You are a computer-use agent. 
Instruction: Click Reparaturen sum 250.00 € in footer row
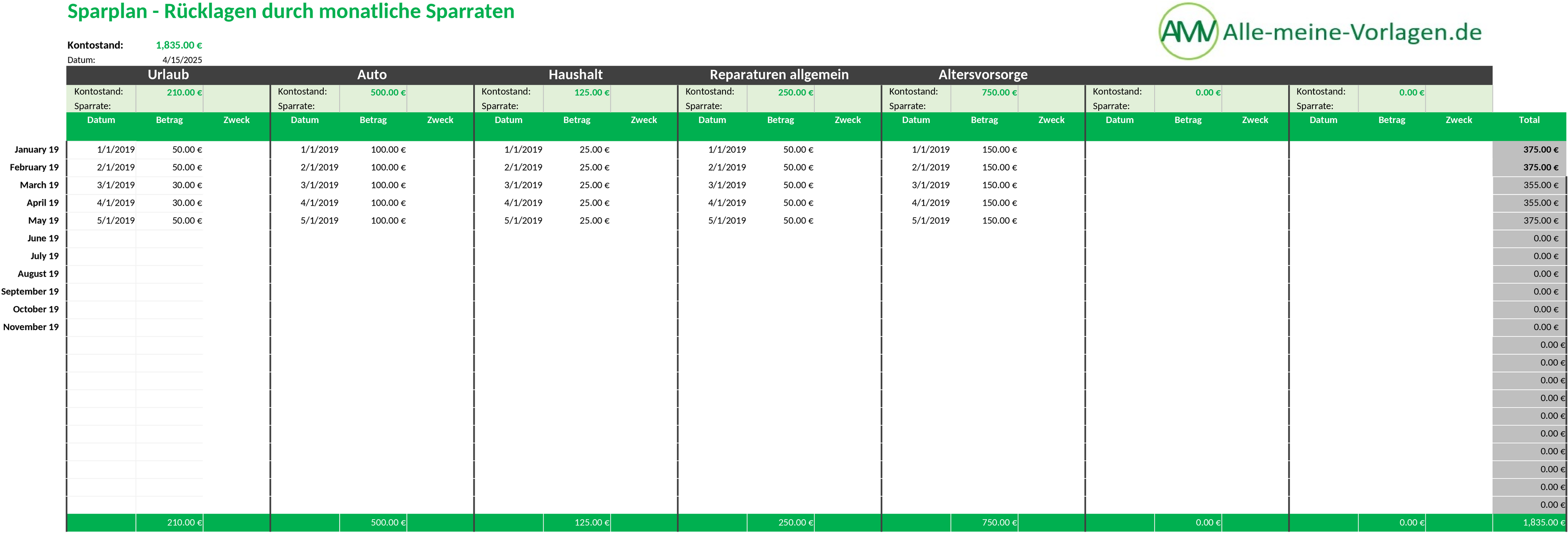pyautogui.click(x=796, y=523)
